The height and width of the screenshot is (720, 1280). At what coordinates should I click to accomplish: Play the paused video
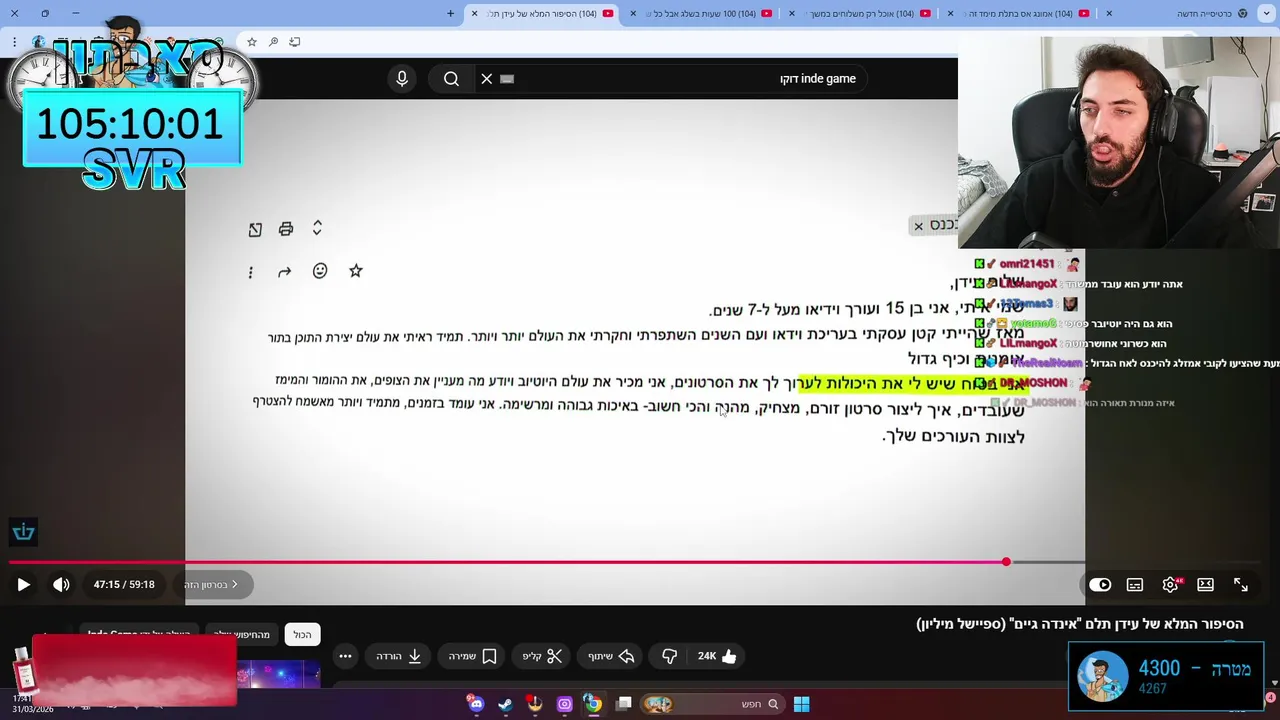(23, 585)
